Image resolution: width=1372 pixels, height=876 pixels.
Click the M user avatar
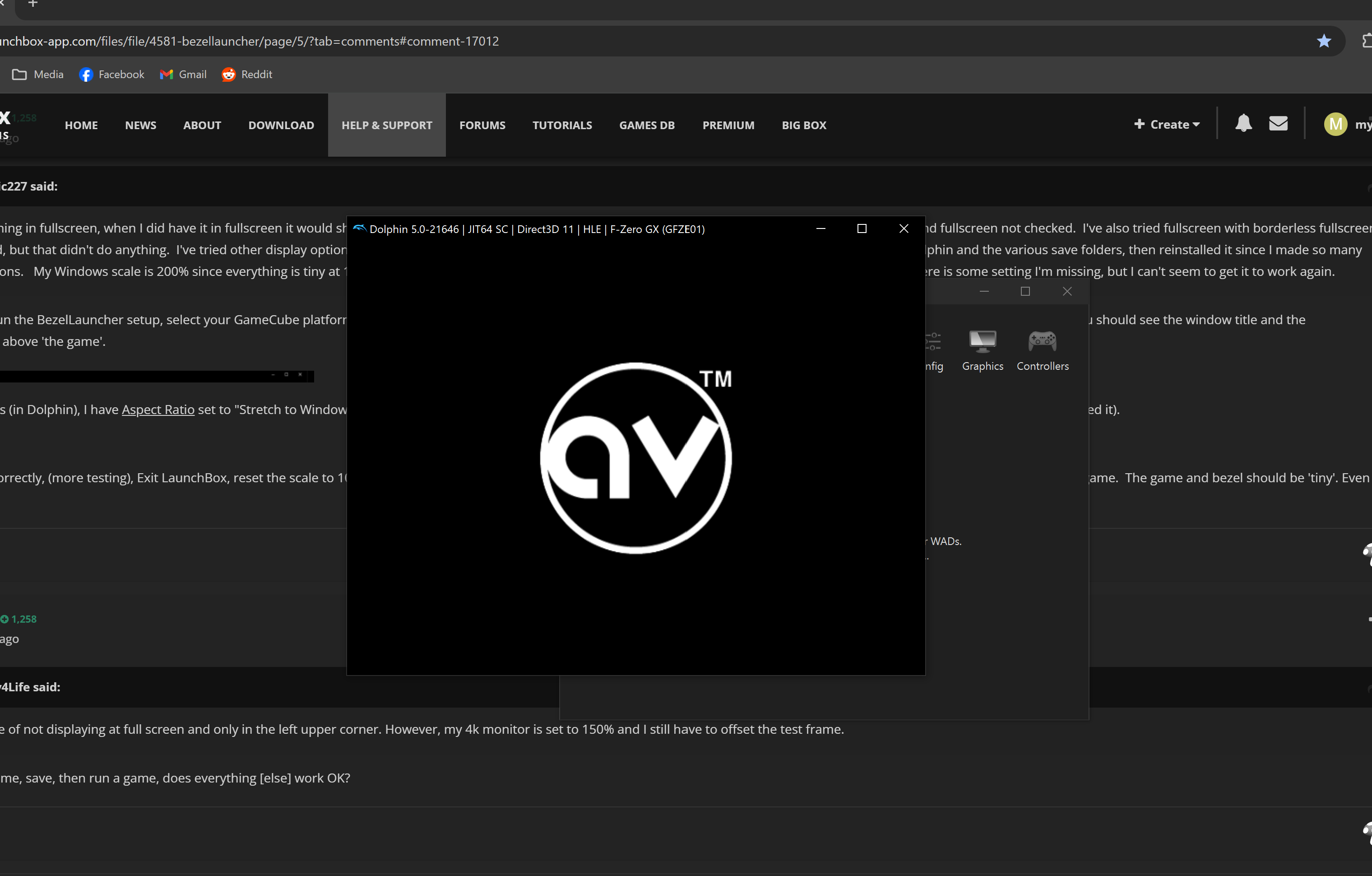(x=1335, y=124)
